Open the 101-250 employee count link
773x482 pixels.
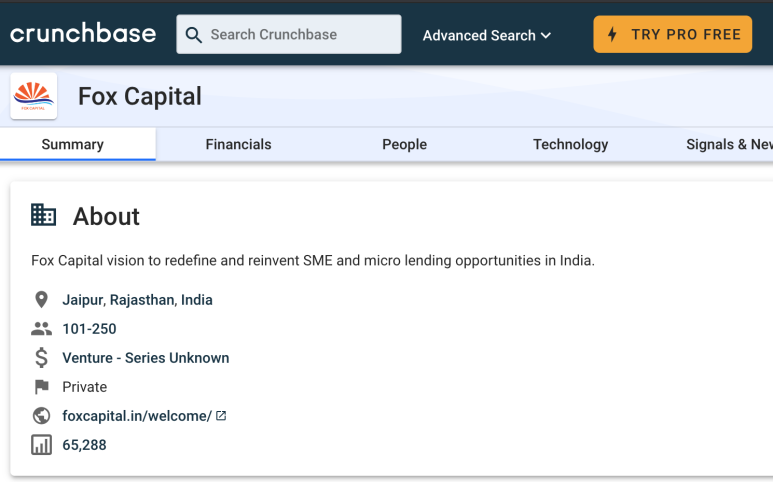(89, 329)
